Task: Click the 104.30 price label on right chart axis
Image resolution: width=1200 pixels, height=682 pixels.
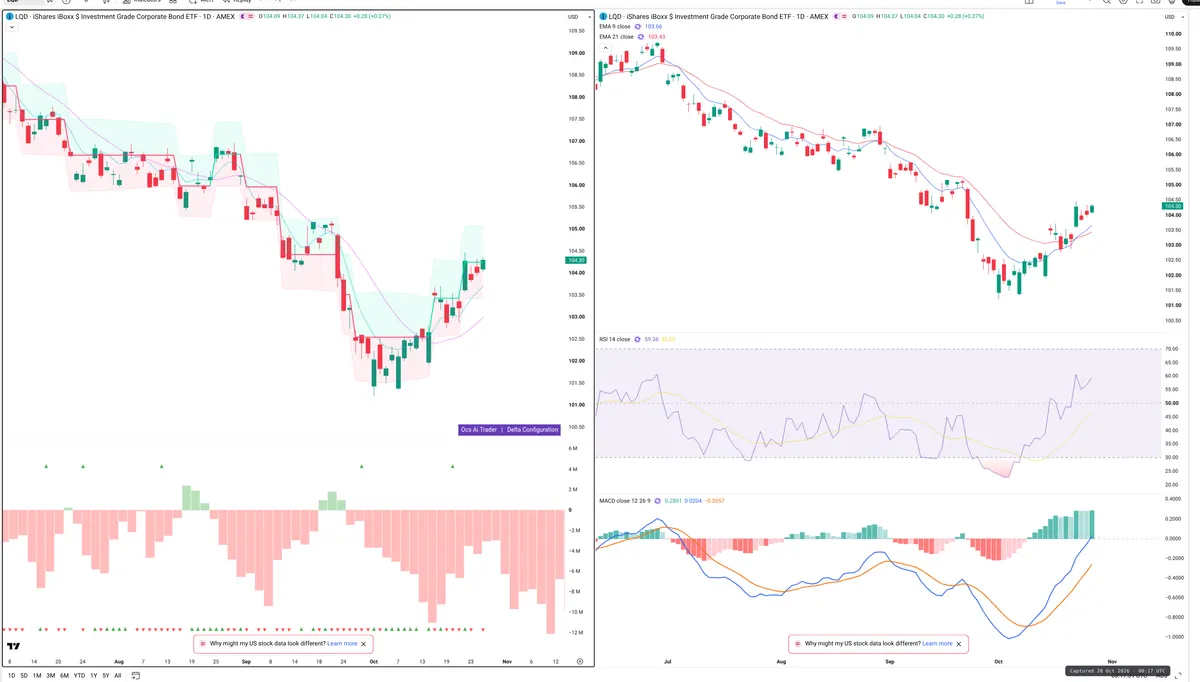Action: coord(1174,206)
